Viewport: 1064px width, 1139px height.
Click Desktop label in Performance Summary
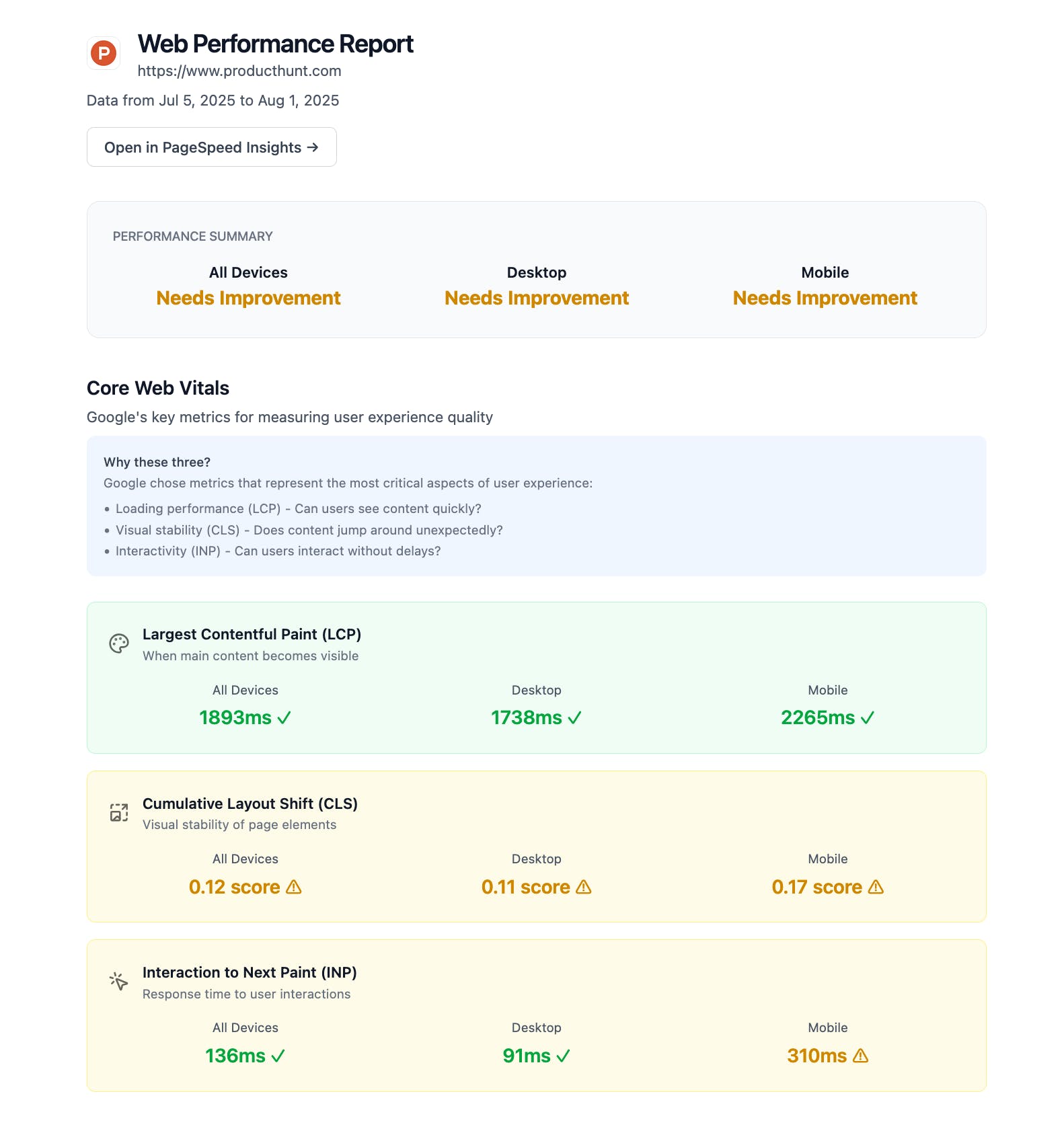pos(537,272)
